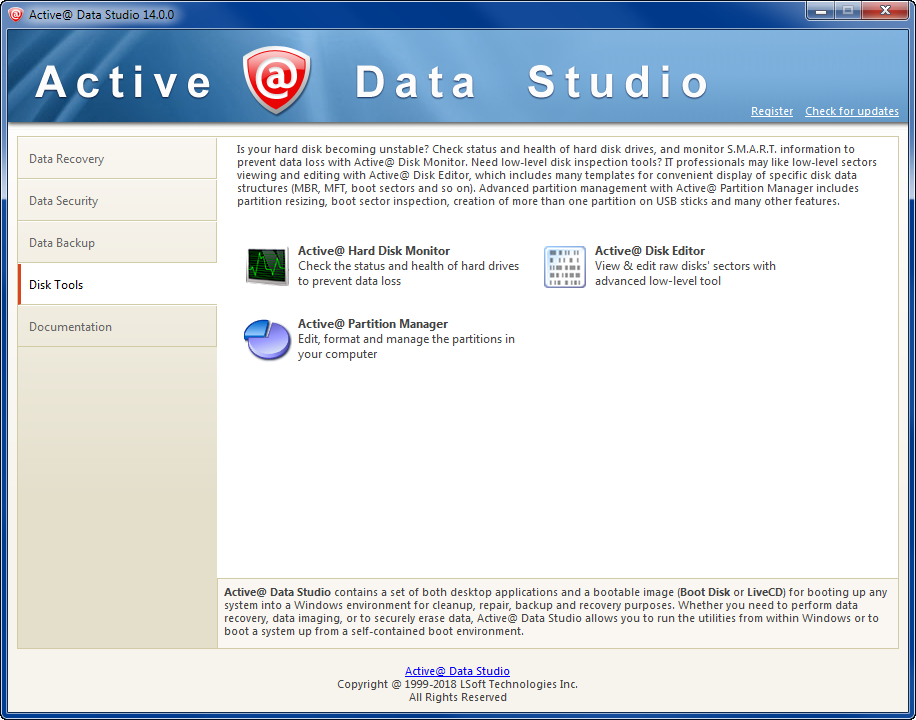Select the Disk Tools tab
This screenshot has height=720, width=916.
click(117, 285)
